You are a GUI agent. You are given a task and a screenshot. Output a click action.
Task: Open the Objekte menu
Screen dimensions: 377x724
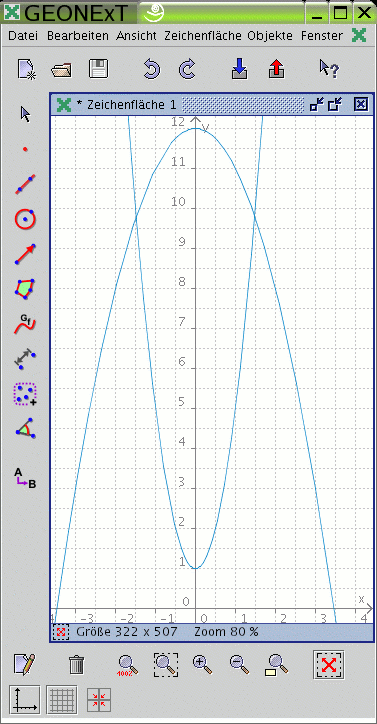pyautogui.click(x=270, y=36)
